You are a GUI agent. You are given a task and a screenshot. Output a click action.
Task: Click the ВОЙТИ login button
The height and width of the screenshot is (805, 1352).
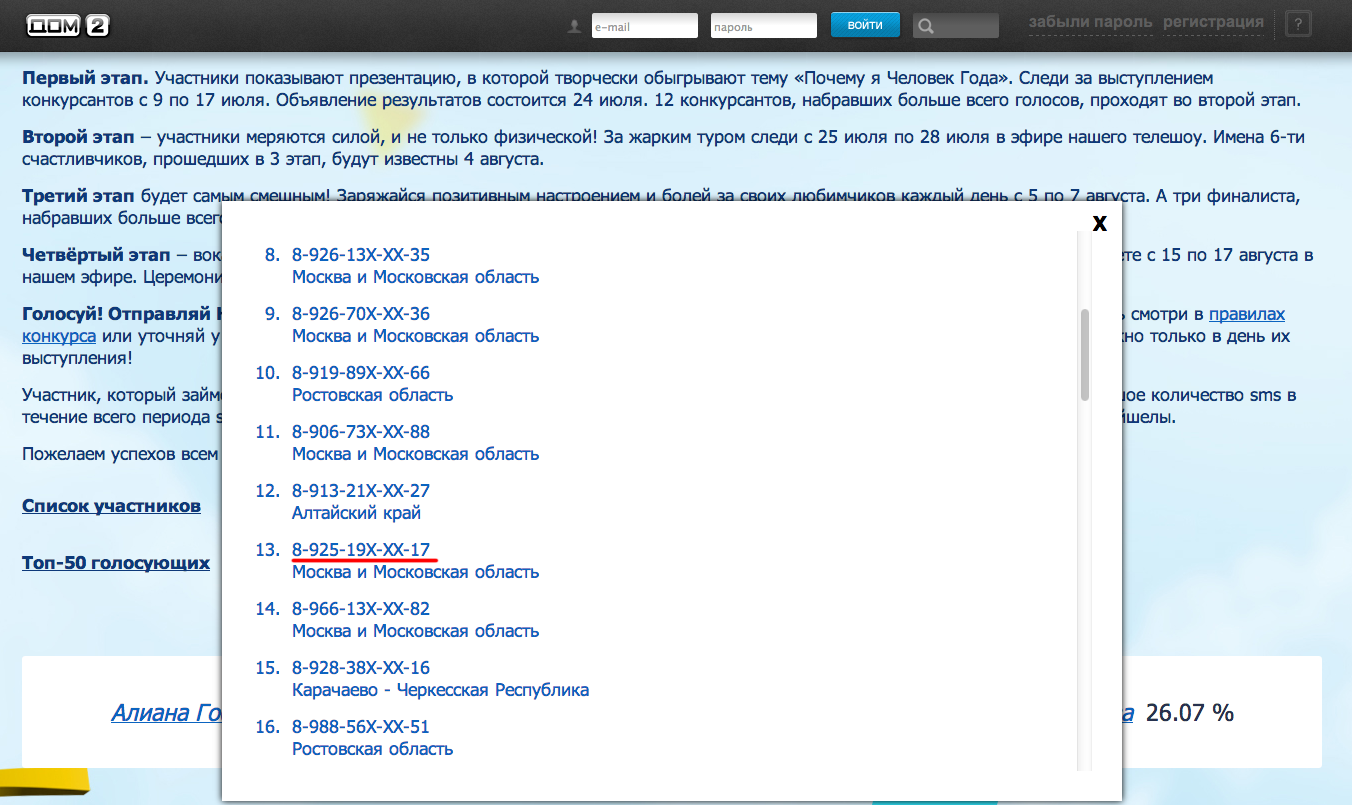pos(865,25)
